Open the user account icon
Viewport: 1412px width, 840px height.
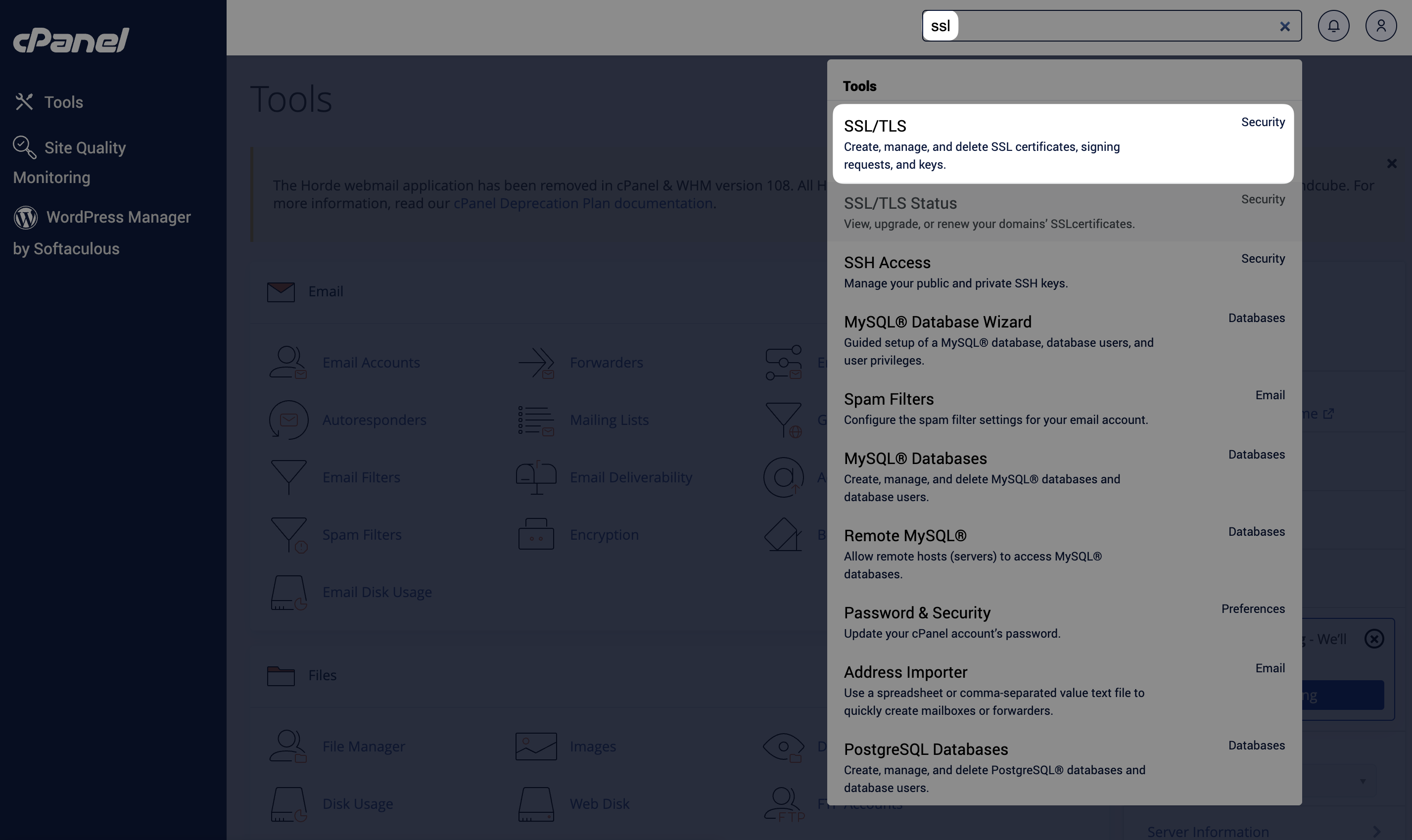pos(1381,25)
